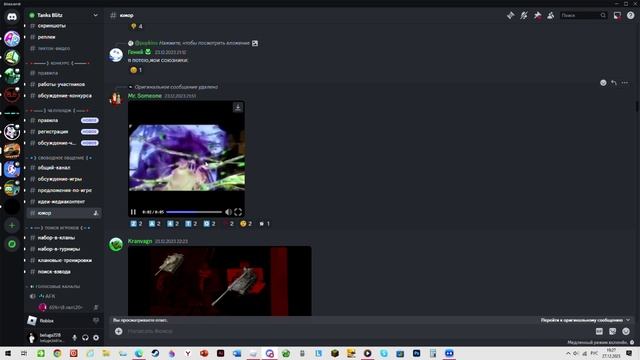Reply to Mr. Someone's message

[x=613, y=83]
